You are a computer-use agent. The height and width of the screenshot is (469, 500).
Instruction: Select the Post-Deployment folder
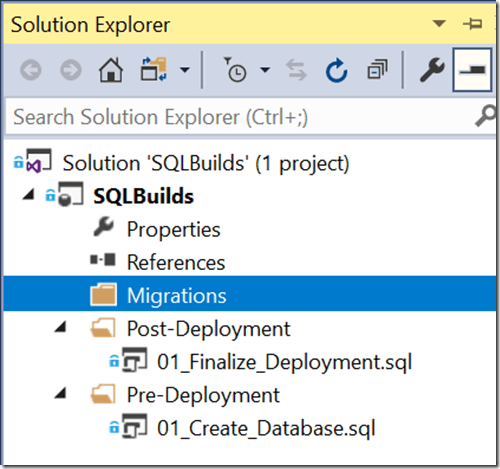(x=209, y=329)
